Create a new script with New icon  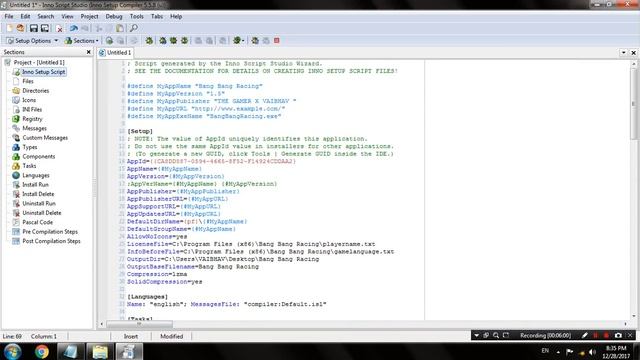point(9,28)
